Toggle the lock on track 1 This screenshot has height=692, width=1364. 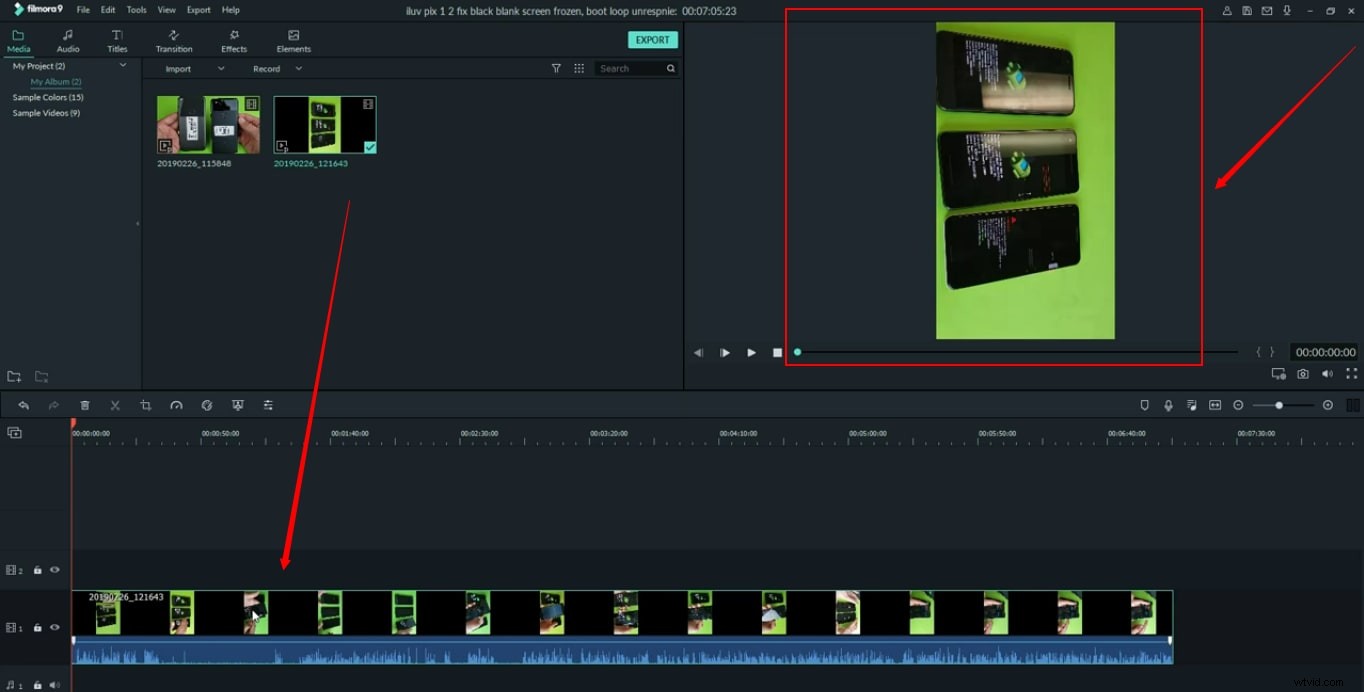[x=37, y=627]
